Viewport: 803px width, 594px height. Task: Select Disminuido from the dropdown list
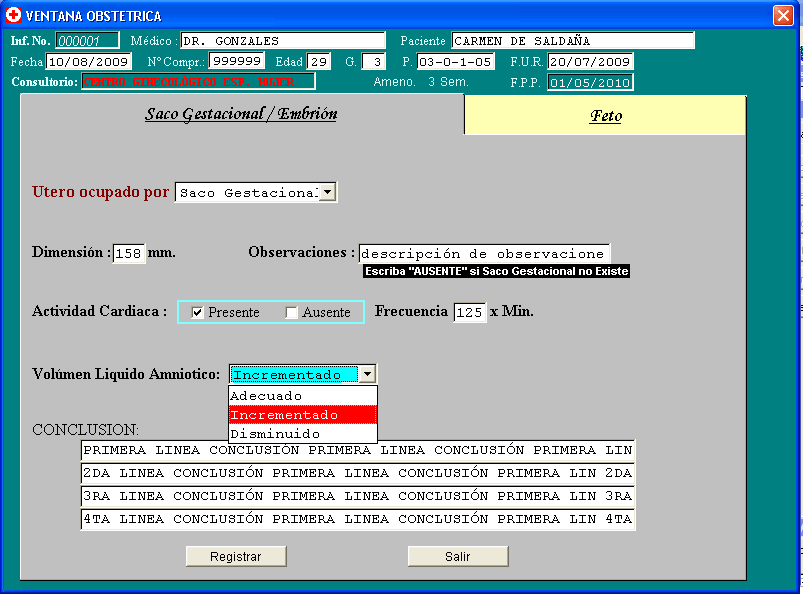303,434
